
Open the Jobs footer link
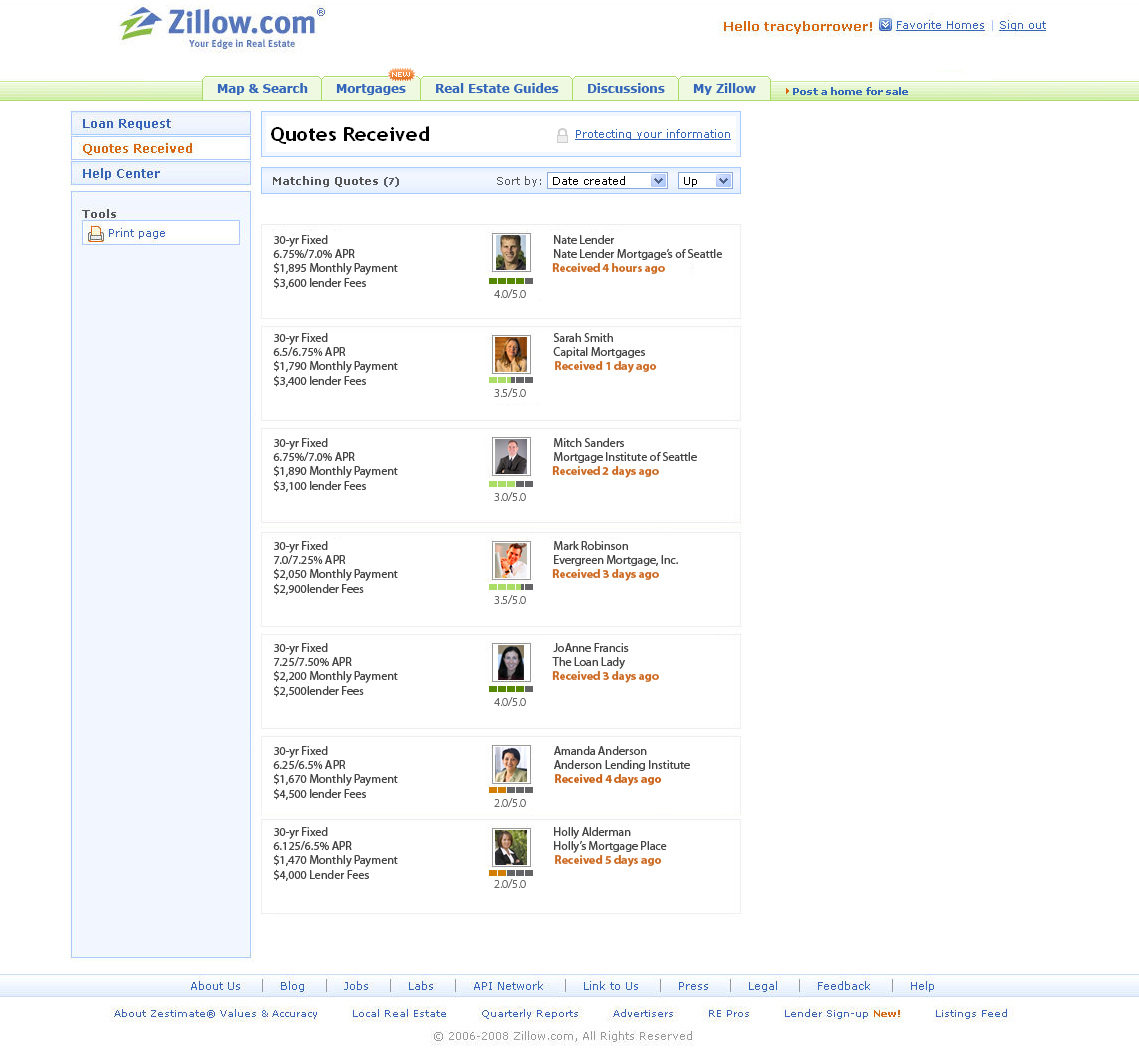pyautogui.click(x=356, y=986)
